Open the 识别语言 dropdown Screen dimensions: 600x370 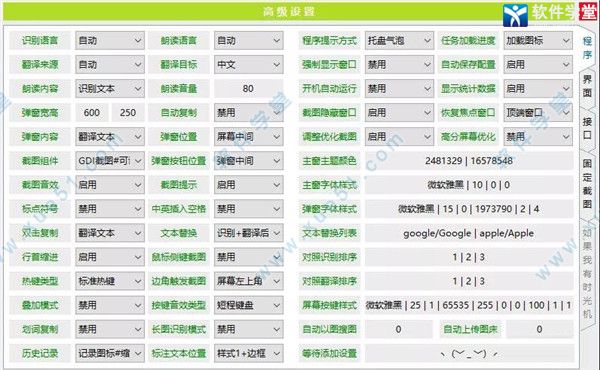tap(110, 41)
